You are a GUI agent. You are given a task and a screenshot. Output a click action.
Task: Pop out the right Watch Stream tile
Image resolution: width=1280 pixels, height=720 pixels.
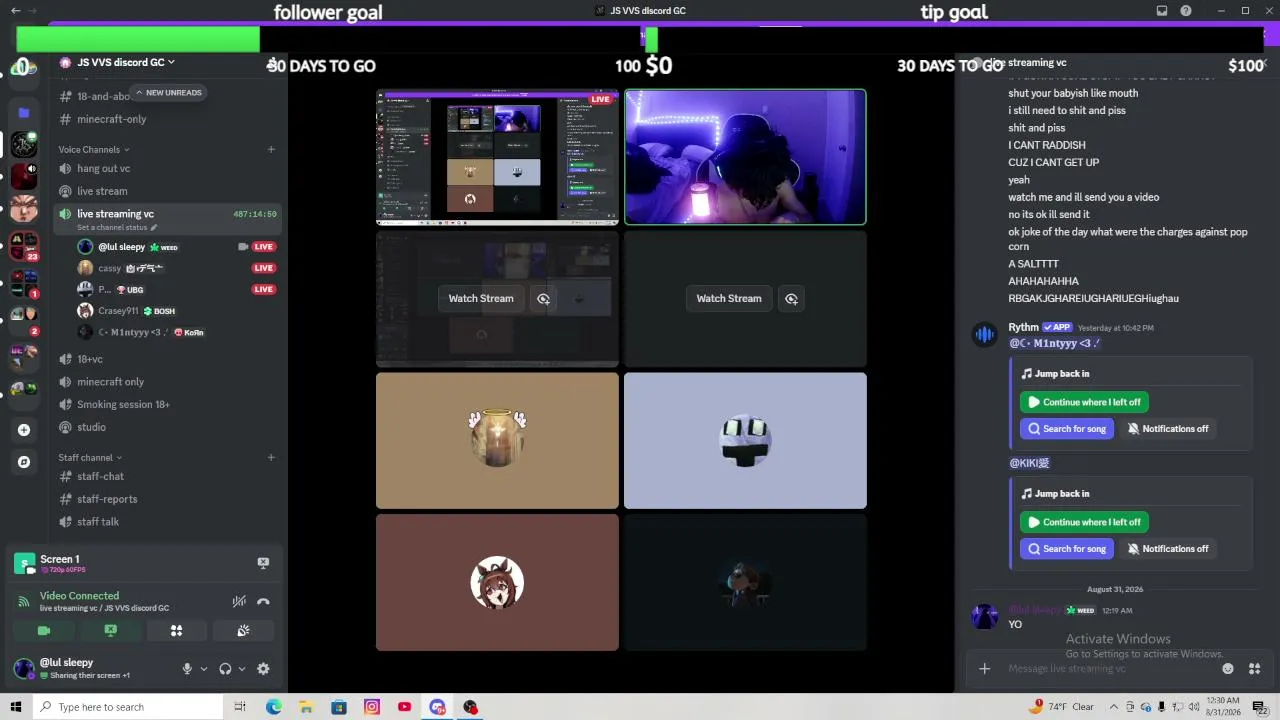[791, 298]
